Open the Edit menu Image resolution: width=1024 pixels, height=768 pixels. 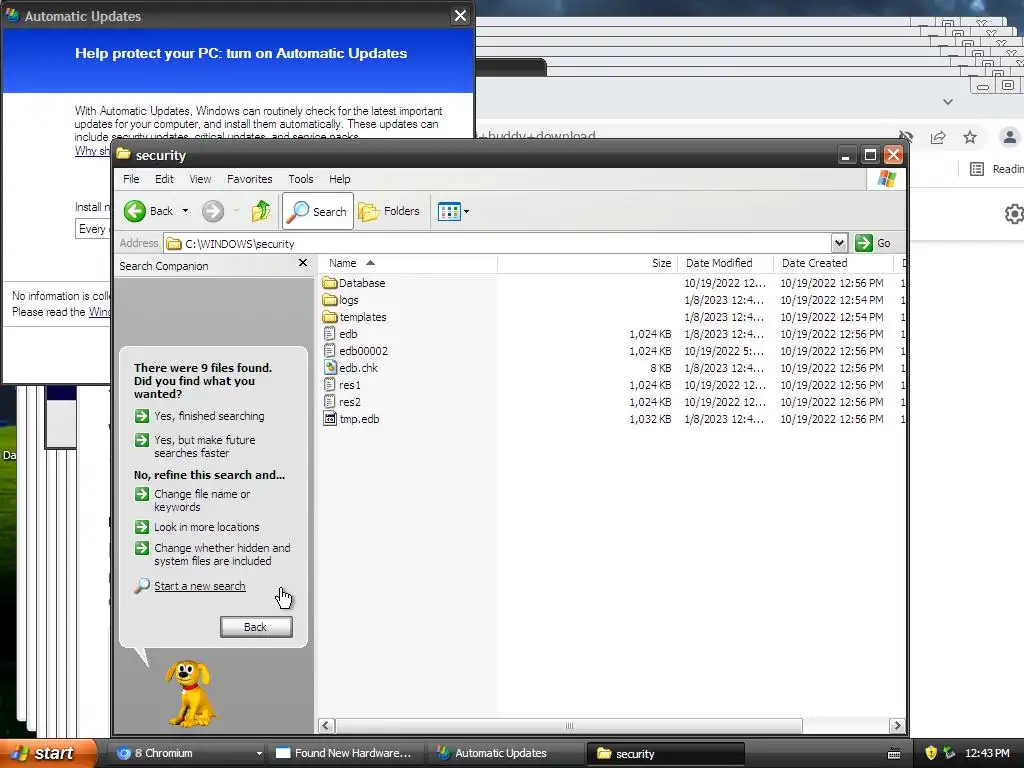[164, 179]
